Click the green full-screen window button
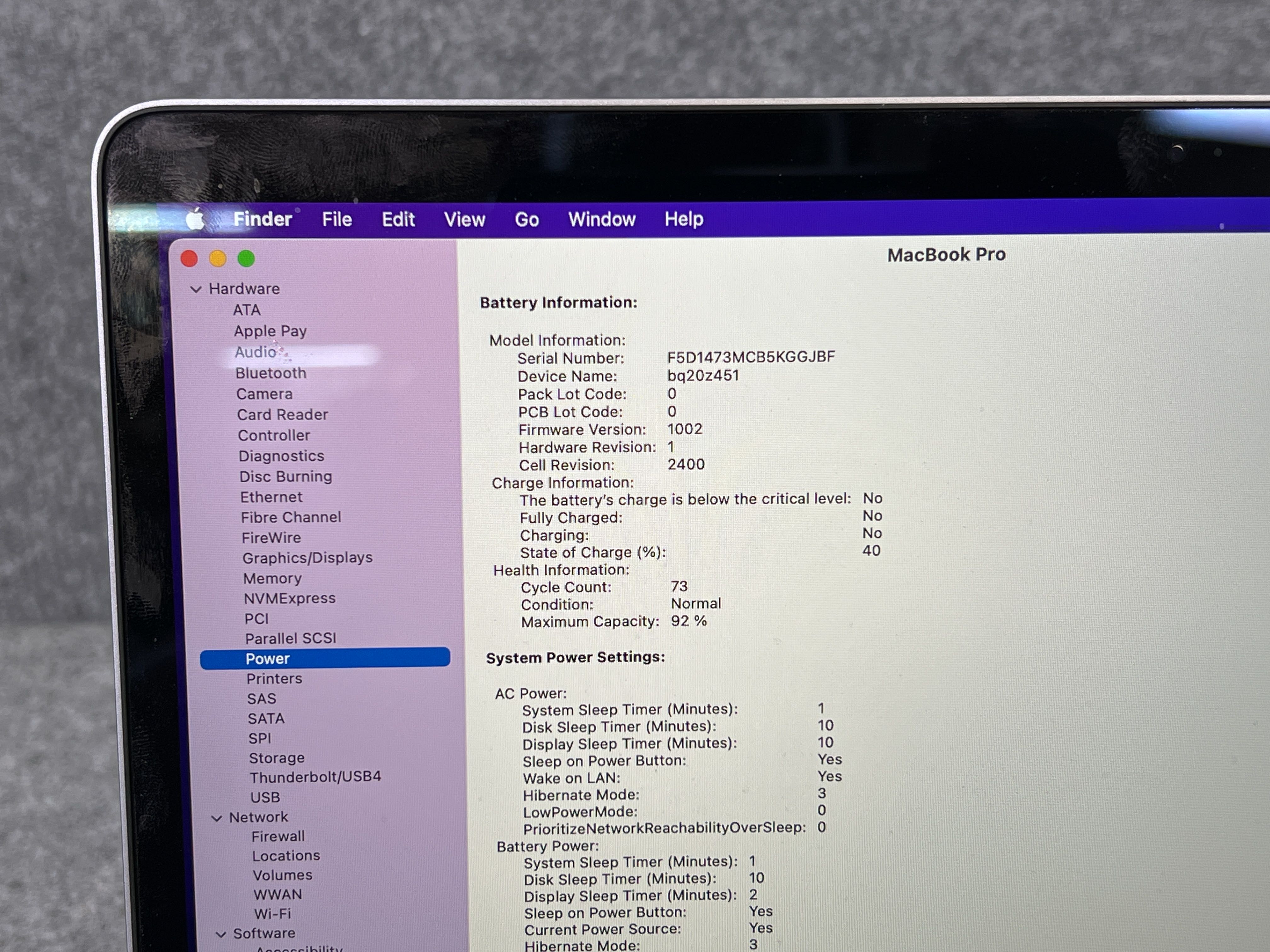This screenshot has width=1270, height=952. tap(246, 259)
